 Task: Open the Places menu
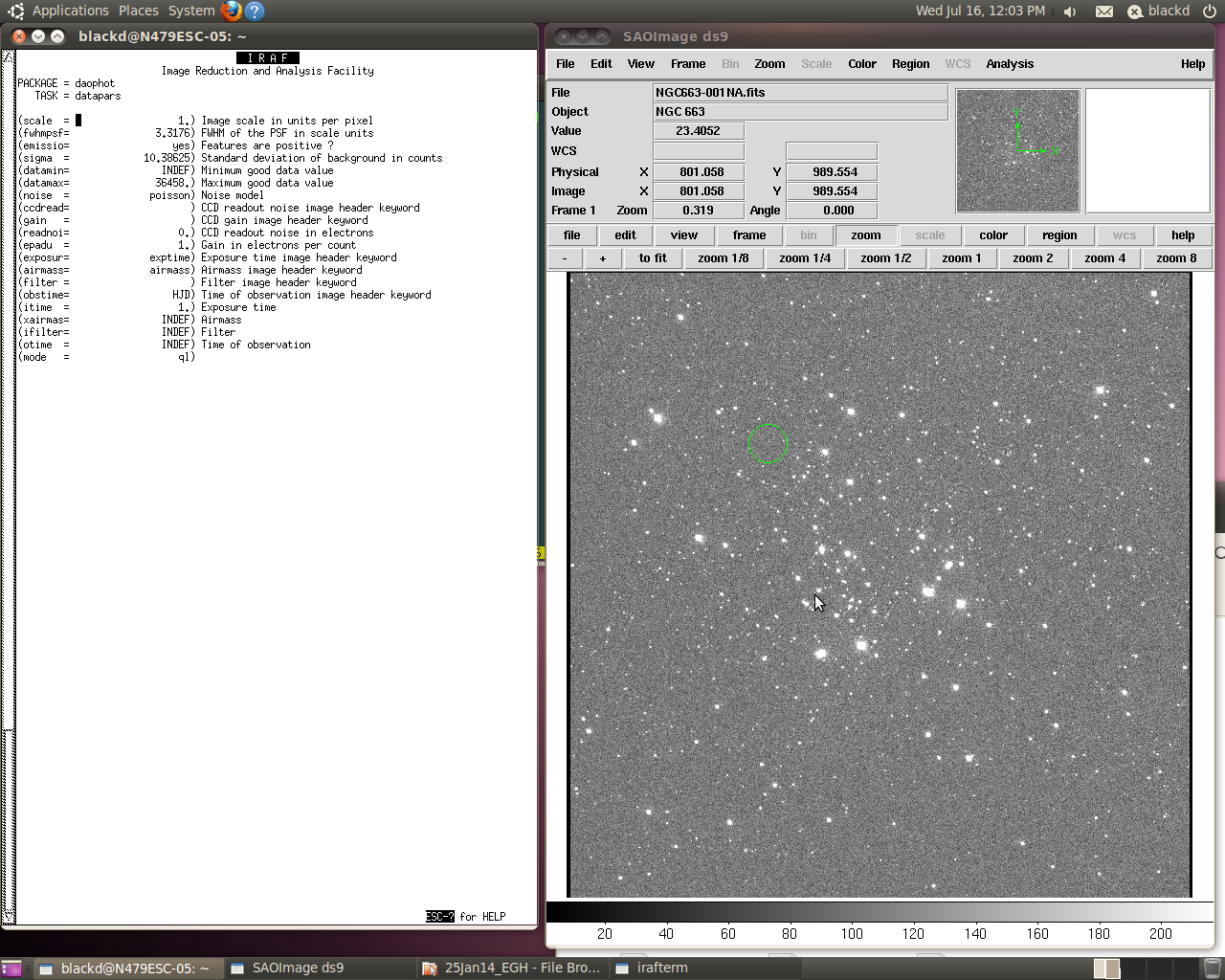click(139, 11)
